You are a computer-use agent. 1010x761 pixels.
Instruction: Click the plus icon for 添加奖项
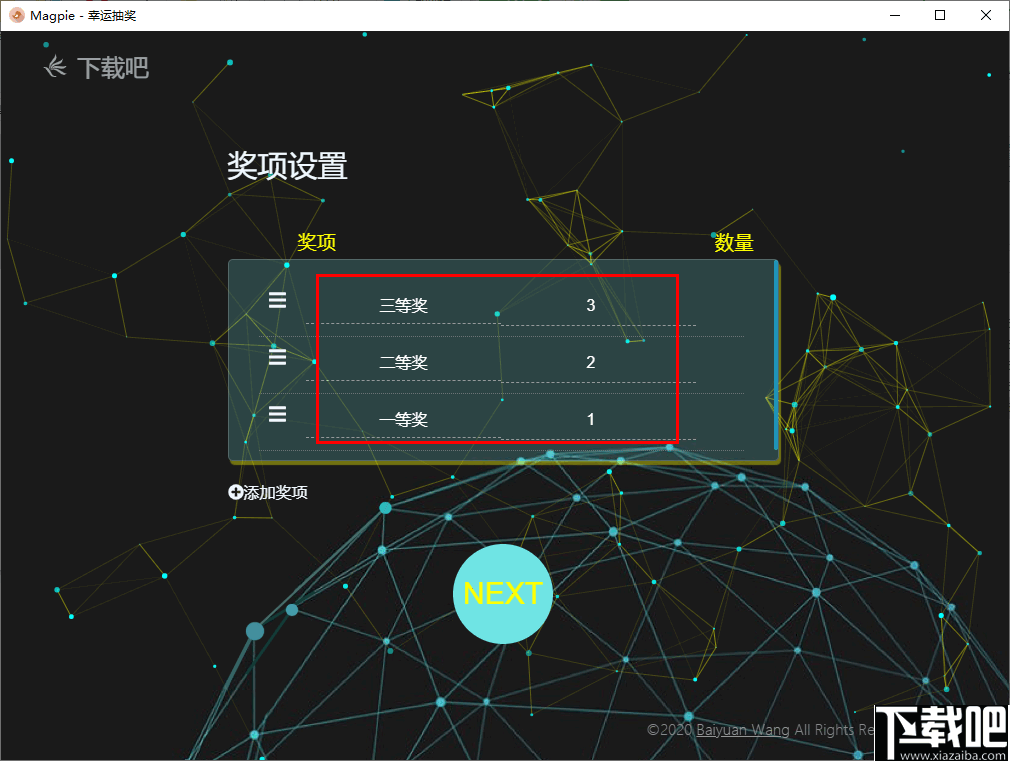pyautogui.click(x=235, y=492)
